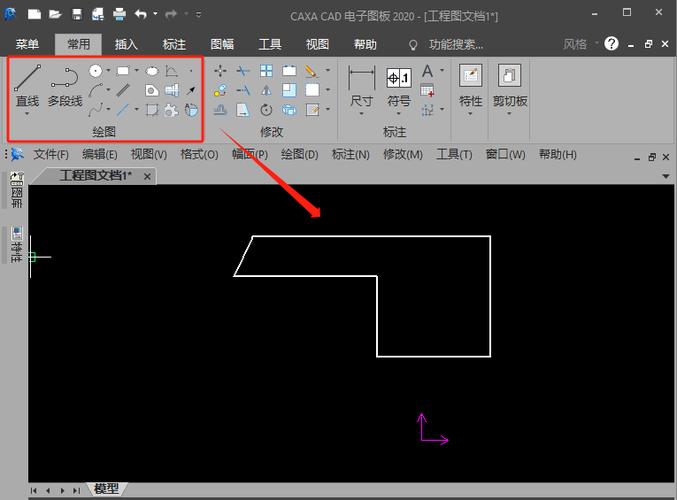The width and height of the screenshot is (677, 500).
Task: Select the Rotate tool
Action: point(266,110)
